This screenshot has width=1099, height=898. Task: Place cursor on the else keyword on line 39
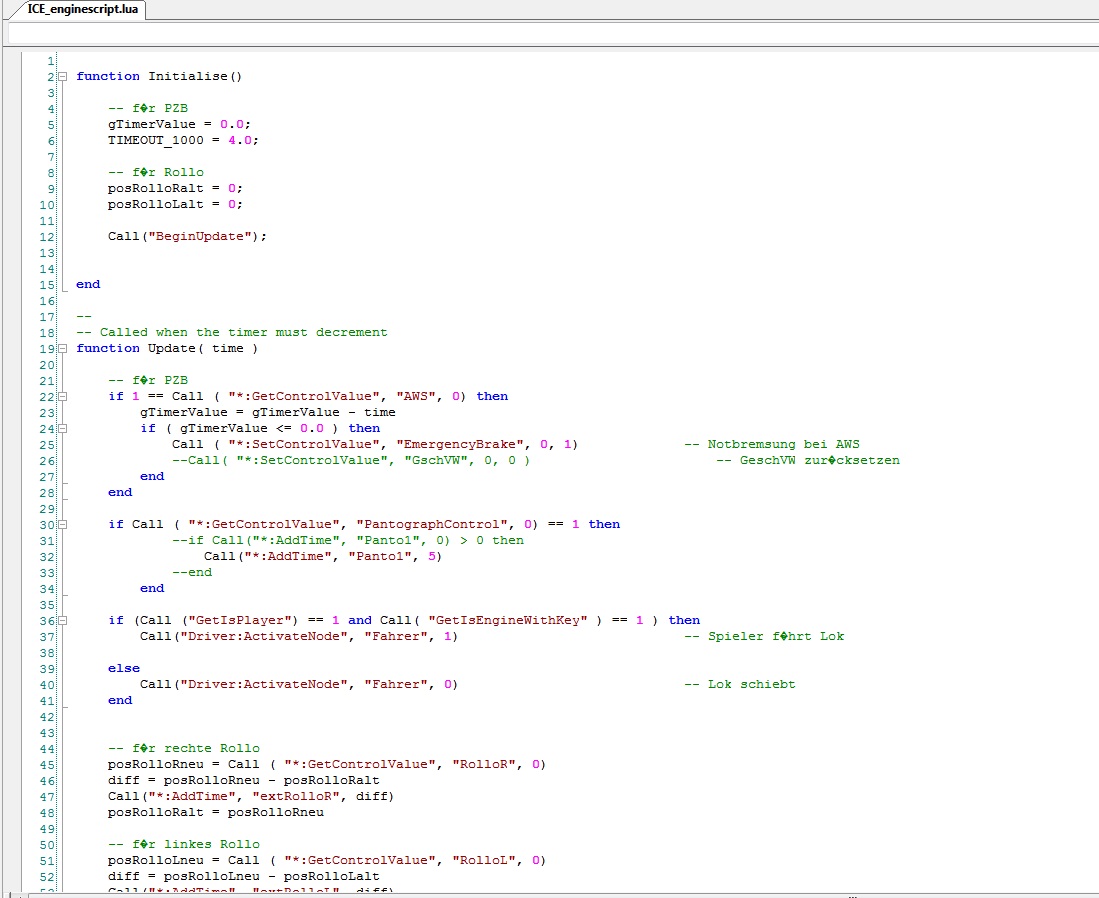point(124,668)
